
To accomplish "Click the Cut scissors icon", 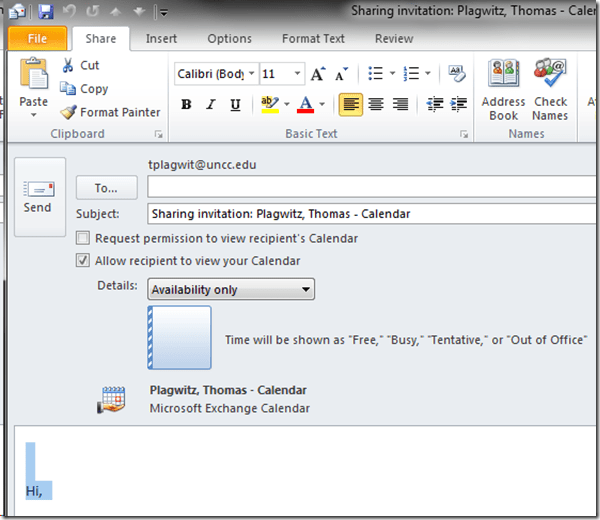I will click(68, 65).
